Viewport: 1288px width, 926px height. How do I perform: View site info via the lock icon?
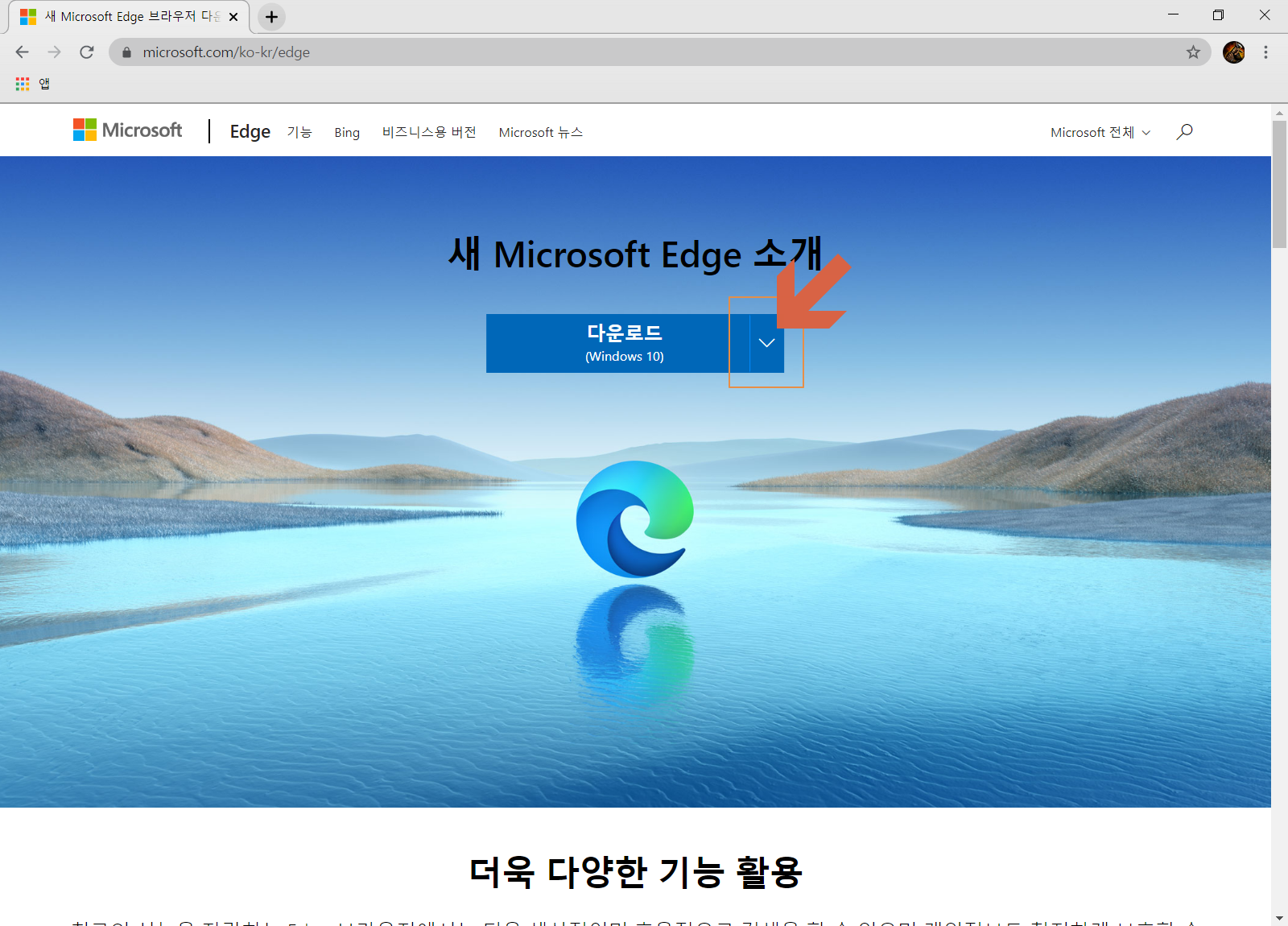point(126,52)
